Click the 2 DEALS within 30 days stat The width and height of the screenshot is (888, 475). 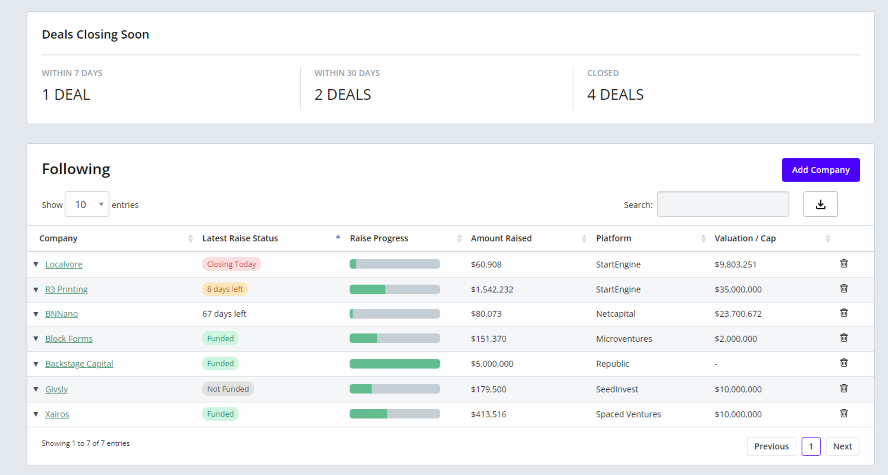point(343,95)
